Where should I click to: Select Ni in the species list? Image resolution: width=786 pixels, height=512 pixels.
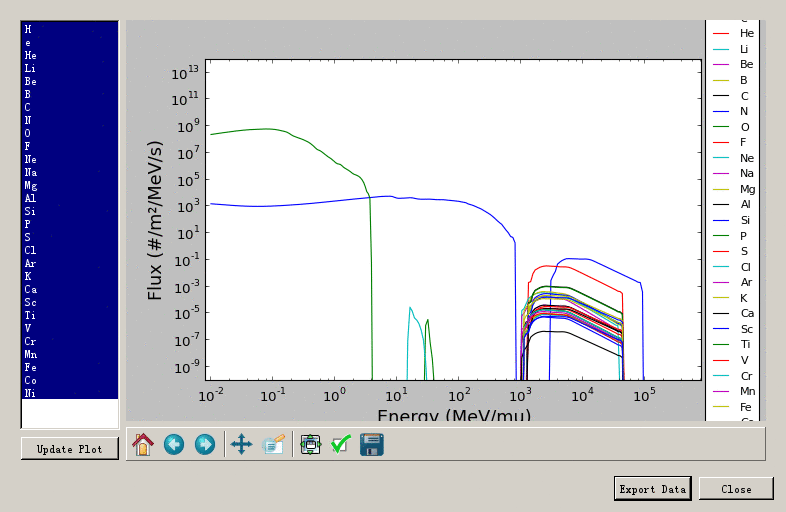point(70,393)
